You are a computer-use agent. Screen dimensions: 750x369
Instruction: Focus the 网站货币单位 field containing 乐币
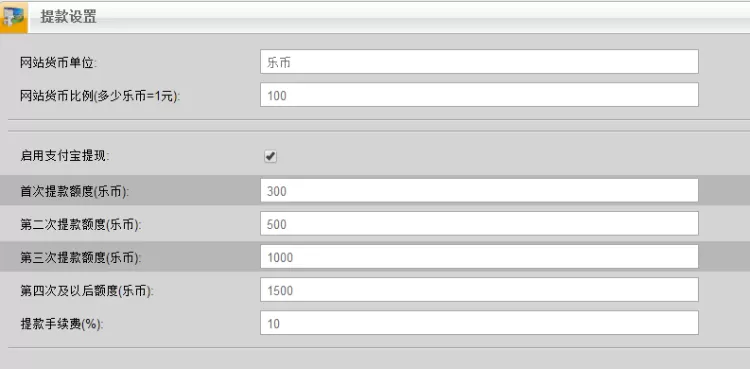(479, 62)
